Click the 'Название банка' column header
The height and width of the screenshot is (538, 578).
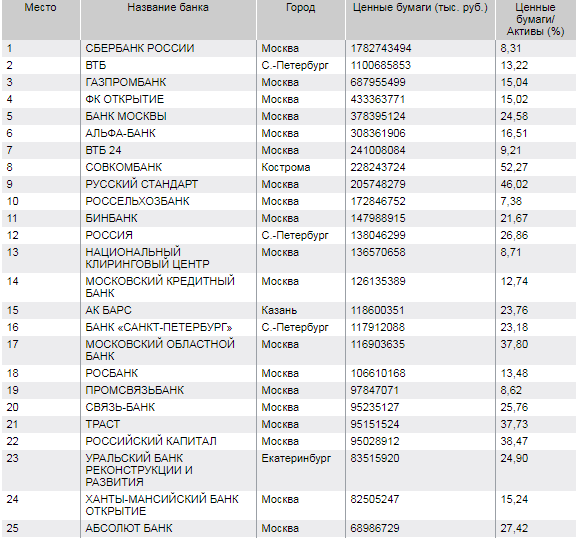click(x=168, y=7)
